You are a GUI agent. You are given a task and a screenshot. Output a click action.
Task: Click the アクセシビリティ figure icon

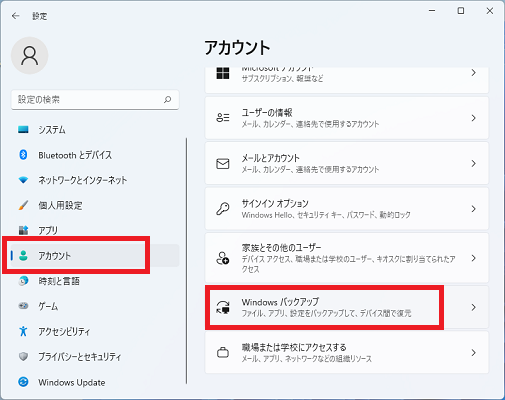[23, 331]
